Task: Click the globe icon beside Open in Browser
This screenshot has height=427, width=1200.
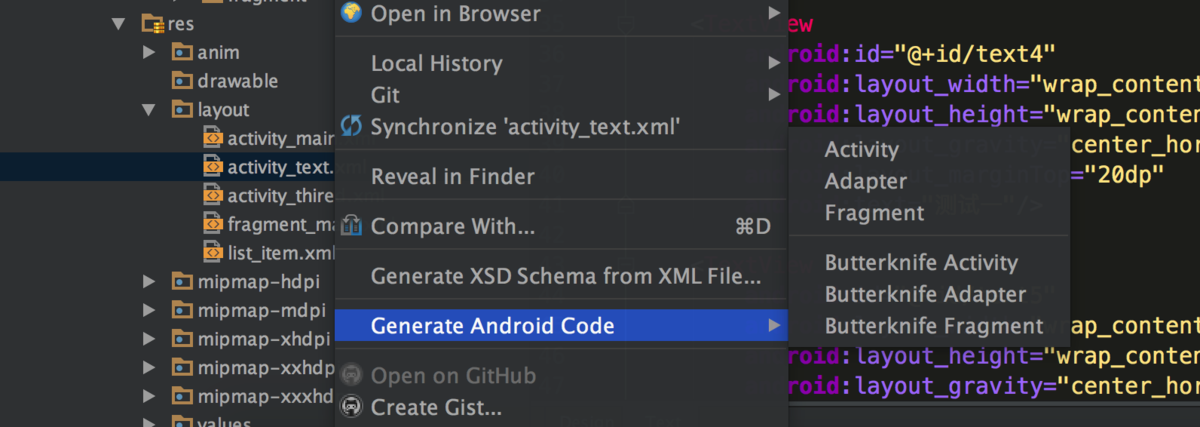Action: click(x=351, y=13)
